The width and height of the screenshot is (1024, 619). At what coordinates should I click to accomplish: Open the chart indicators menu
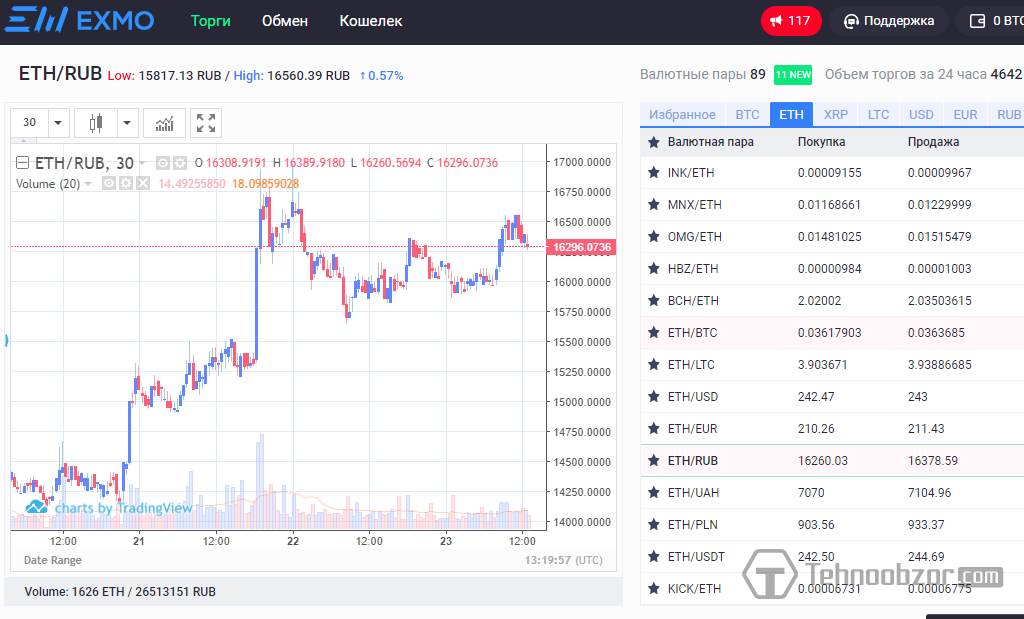click(164, 123)
